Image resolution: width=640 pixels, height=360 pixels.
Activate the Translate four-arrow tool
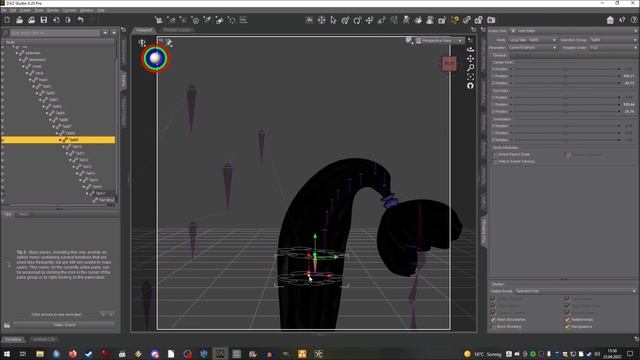(x=369, y=20)
